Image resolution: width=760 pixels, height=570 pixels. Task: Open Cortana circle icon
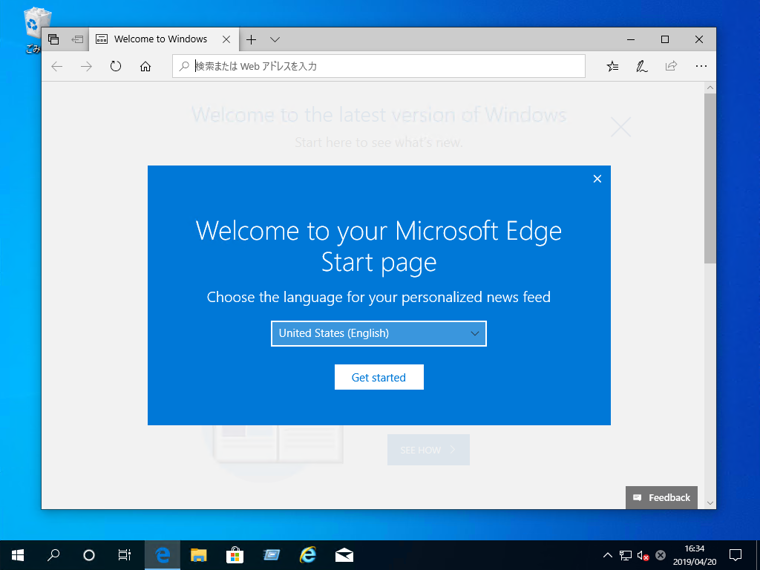pyautogui.click(x=89, y=555)
